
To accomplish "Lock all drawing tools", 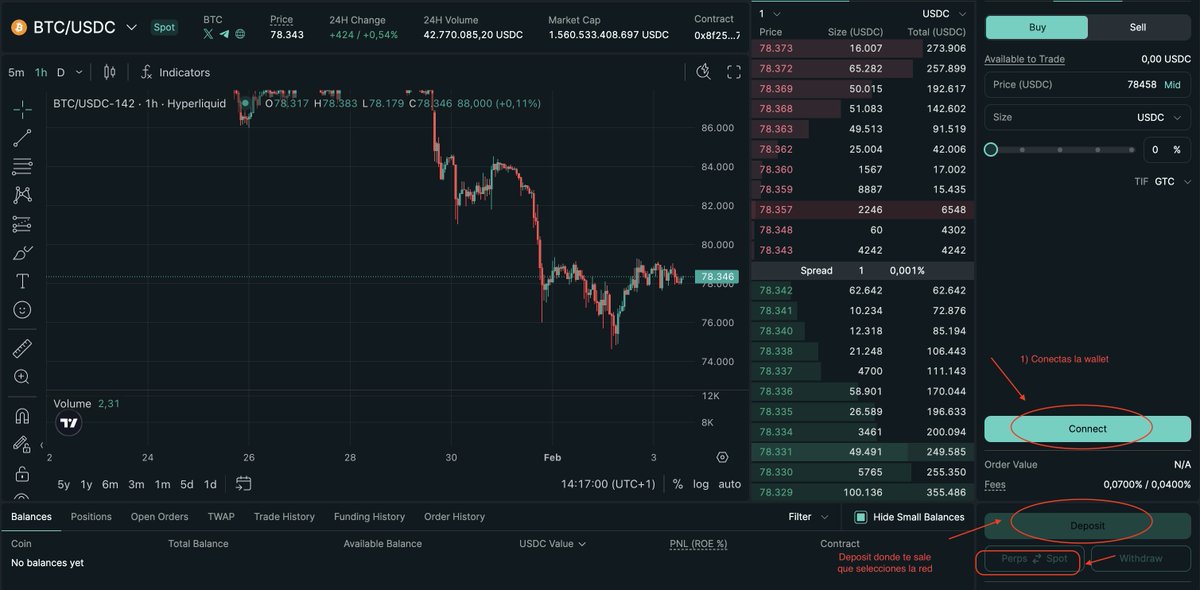I will (22, 473).
